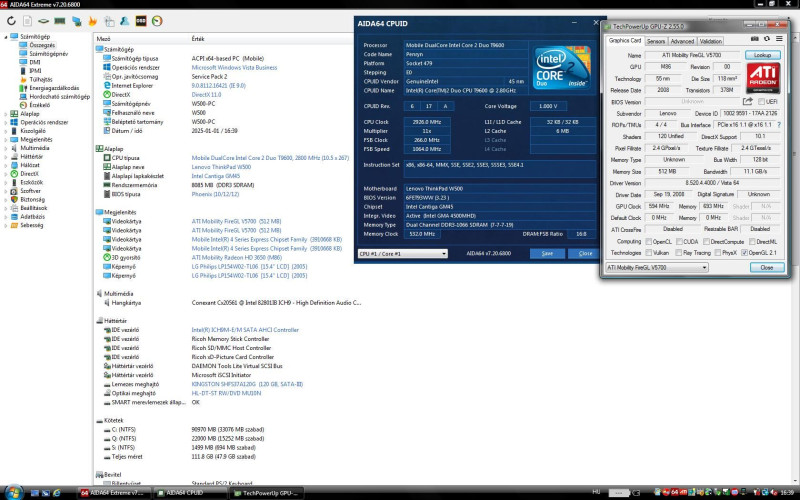This screenshot has height=500, width=800.
Task: Select Hordozható számítógép in the sidebar tree
Action: 59,96
